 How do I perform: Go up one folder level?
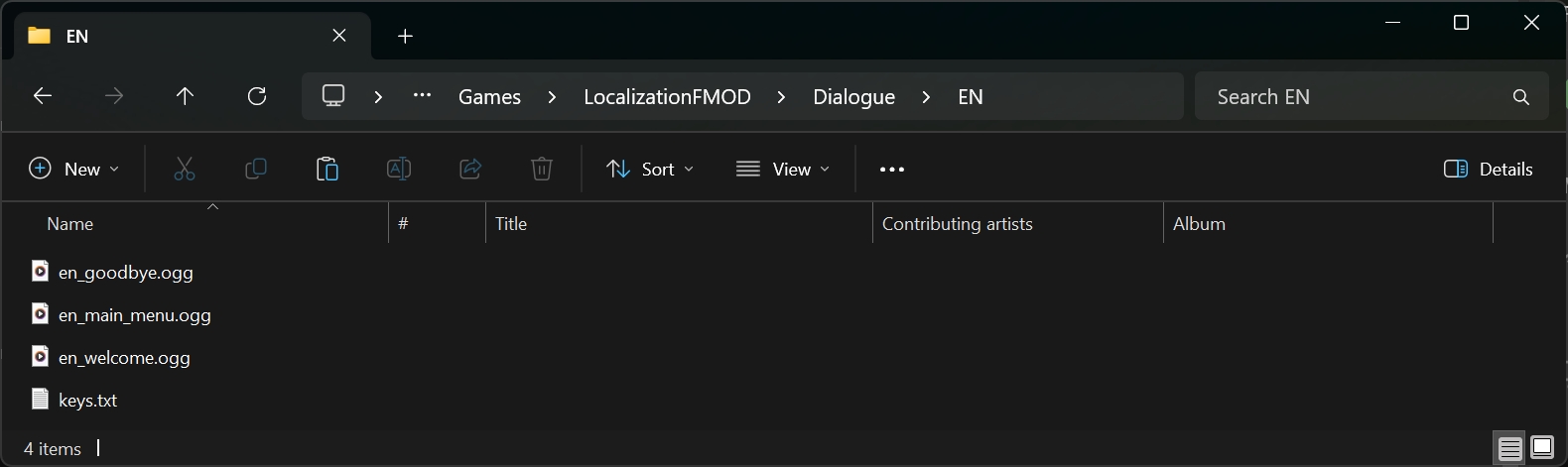185,96
